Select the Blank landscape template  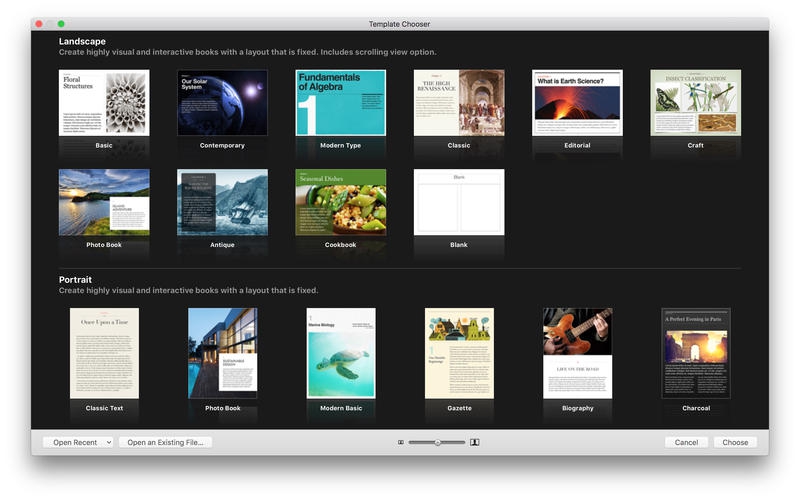coord(459,202)
